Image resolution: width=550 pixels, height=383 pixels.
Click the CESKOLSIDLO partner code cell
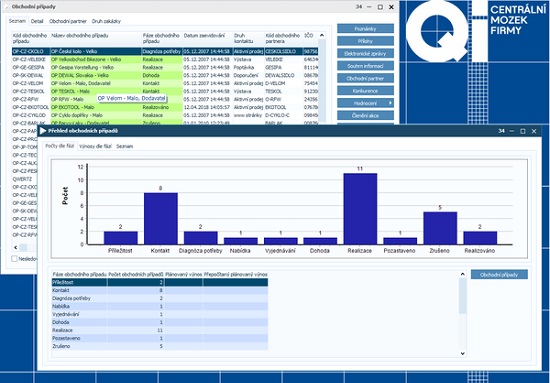[x=284, y=52]
